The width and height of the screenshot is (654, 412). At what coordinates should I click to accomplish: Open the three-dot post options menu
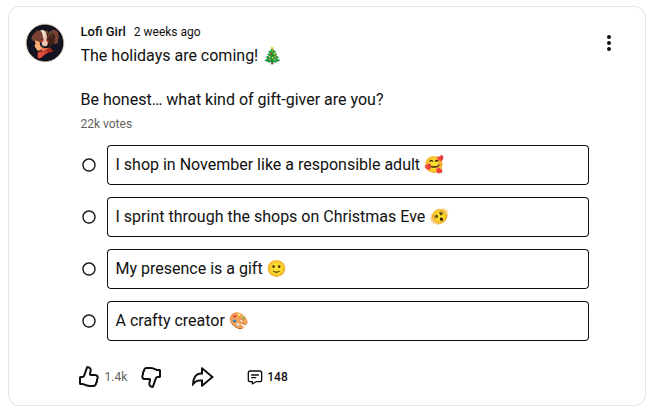tap(609, 43)
